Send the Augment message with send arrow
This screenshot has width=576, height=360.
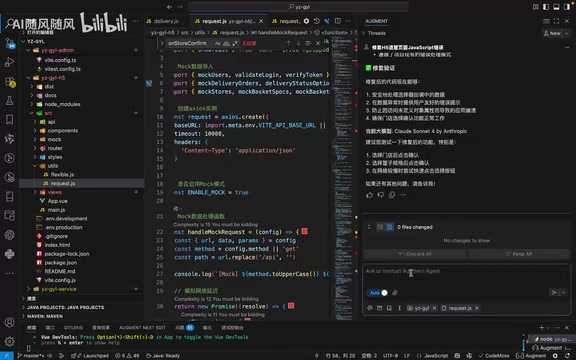(x=554, y=292)
